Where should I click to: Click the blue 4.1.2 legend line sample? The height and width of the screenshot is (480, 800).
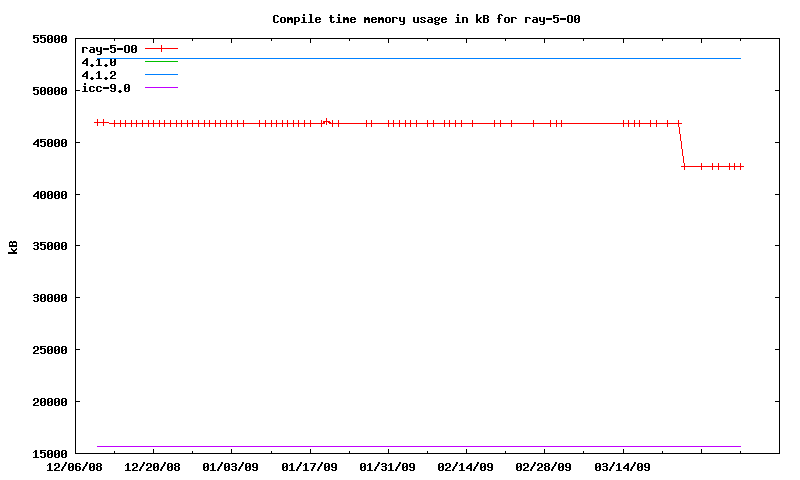(x=161, y=75)
